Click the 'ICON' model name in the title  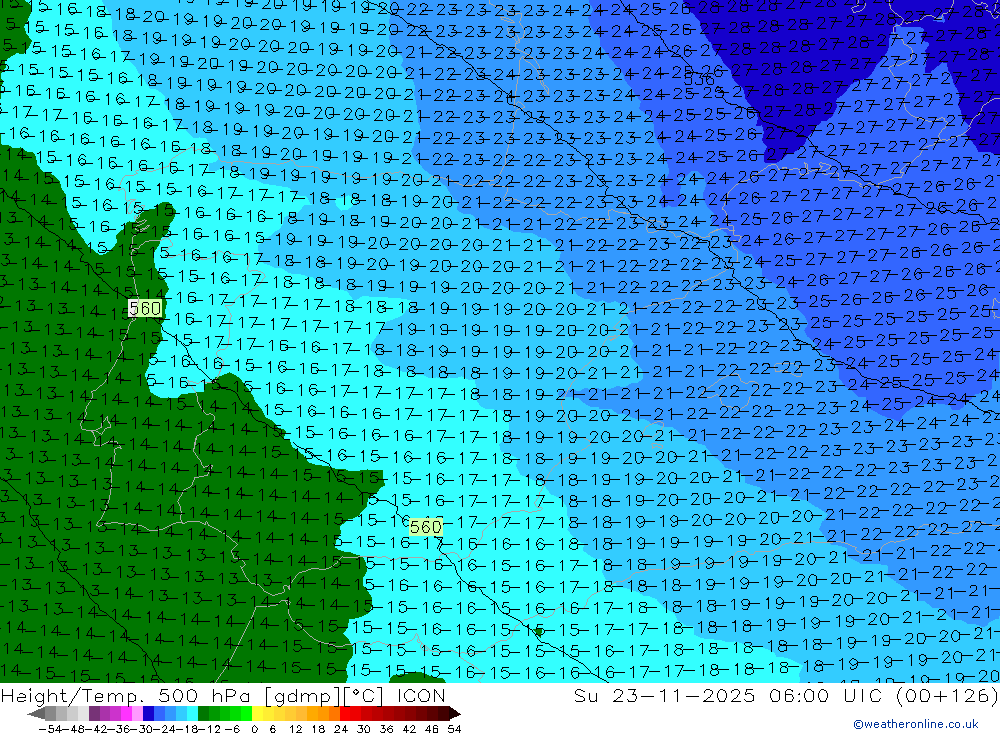pos(421,695)
